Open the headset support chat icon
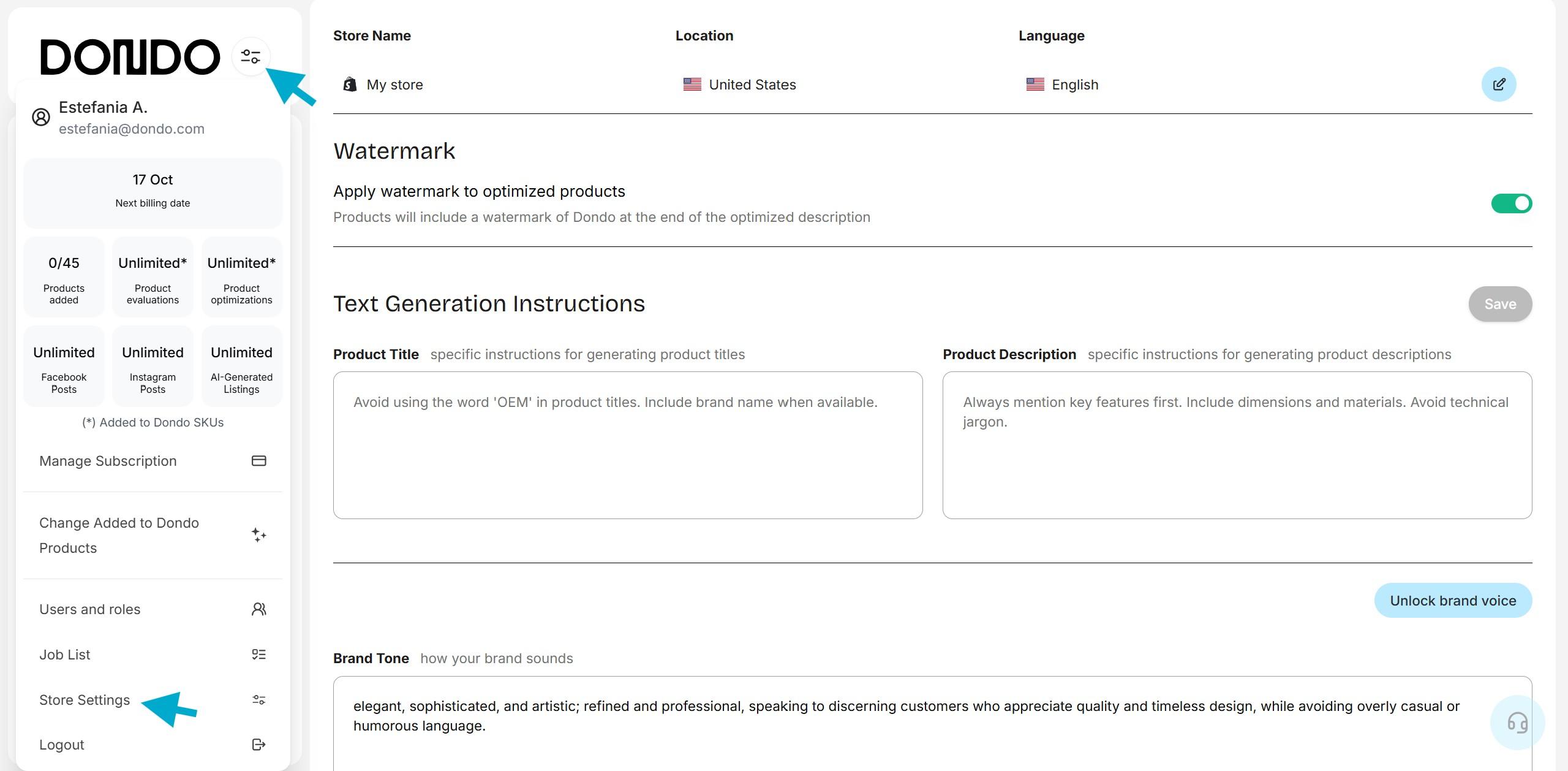 (x=1517, y=723)
